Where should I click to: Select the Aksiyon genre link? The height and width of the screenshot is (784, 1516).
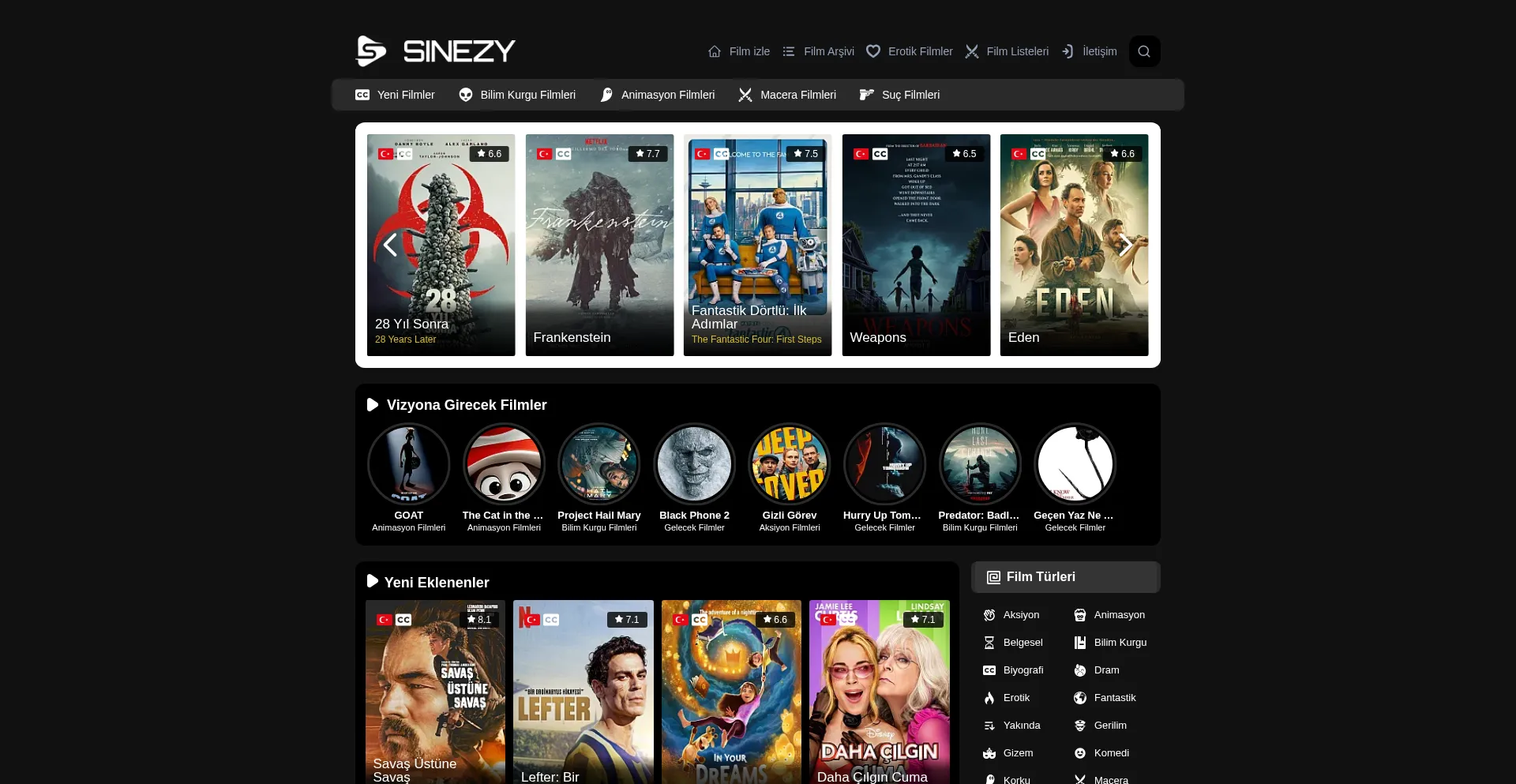tap(1020, 615)
